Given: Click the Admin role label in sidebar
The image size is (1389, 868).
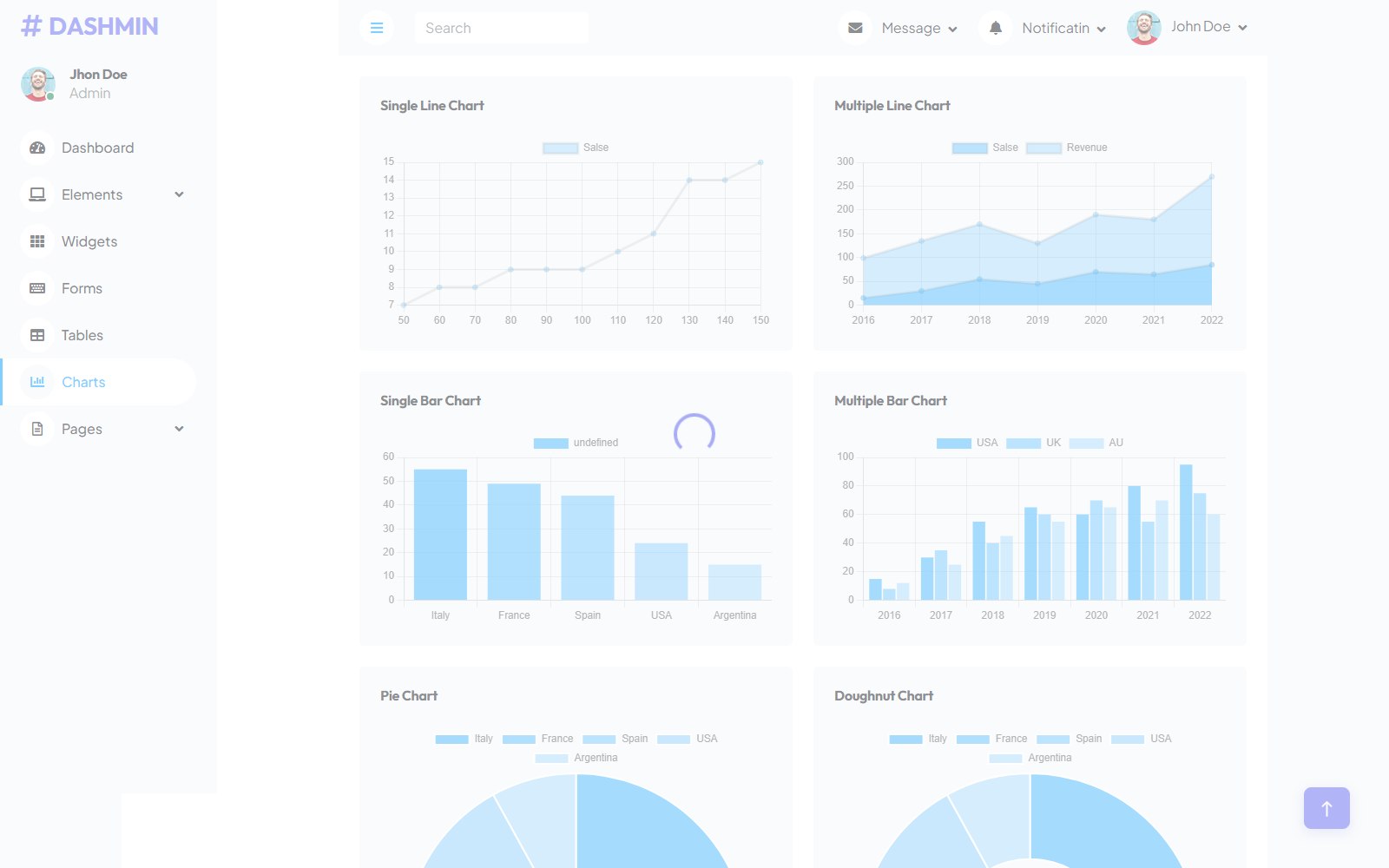Looking at the screenshot, I should point(90,94).
